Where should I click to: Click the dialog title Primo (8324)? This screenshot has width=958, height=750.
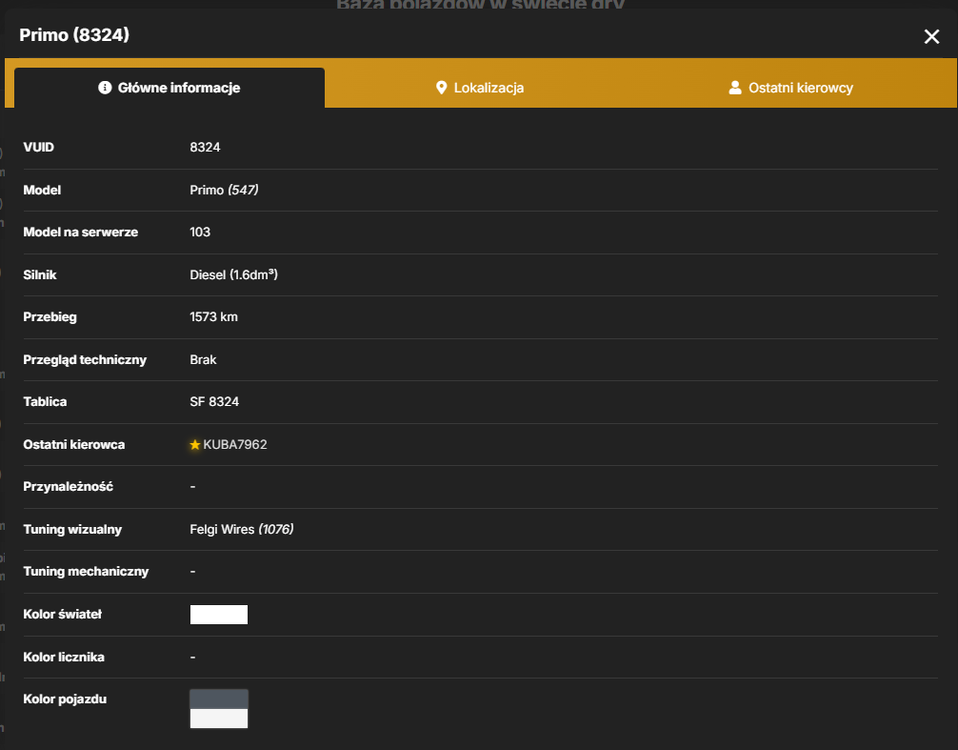[75, 35]
